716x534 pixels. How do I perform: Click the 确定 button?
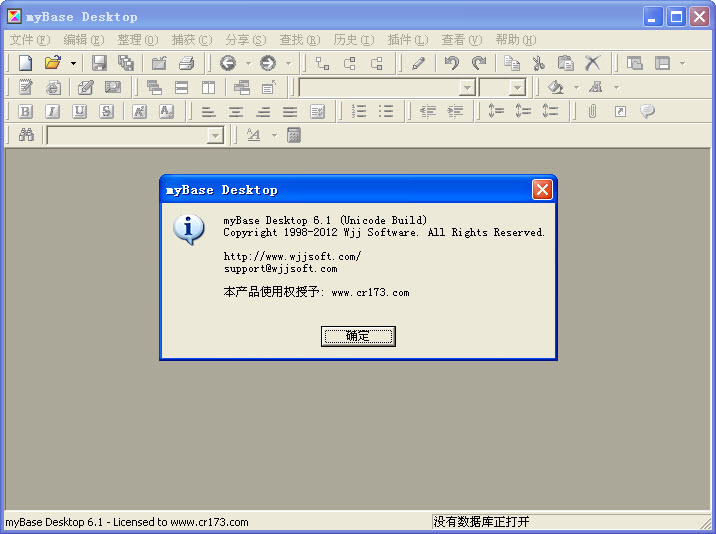pyautogui.click(x=358, y=336)
